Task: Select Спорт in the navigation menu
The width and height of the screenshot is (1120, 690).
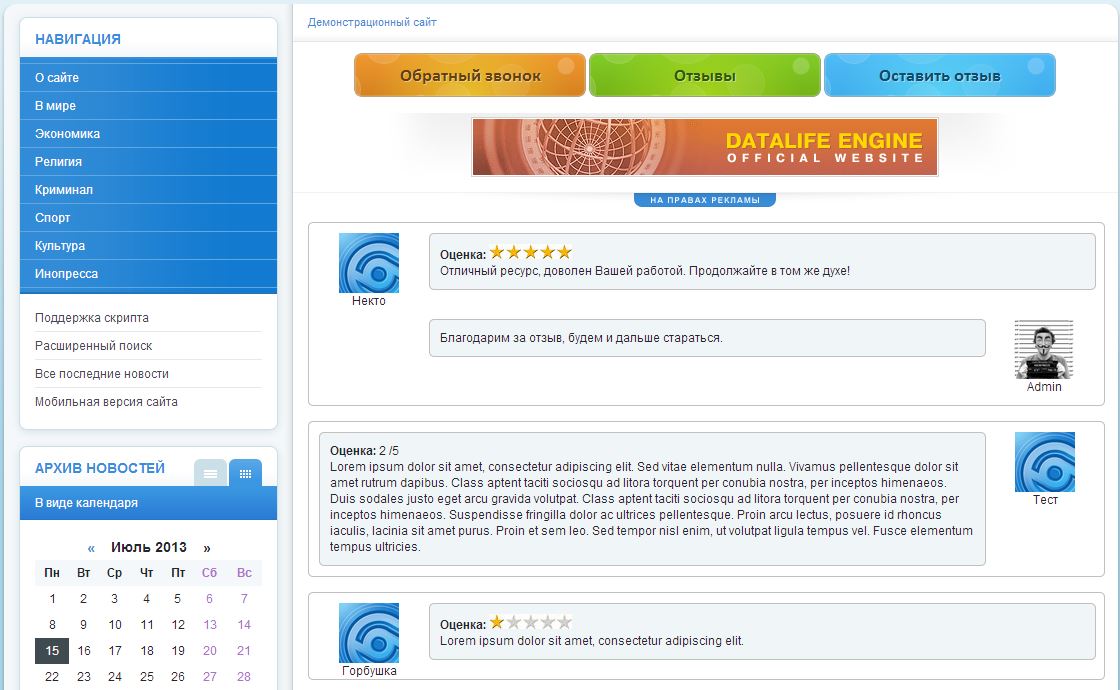Action: [x=53, y=218]
